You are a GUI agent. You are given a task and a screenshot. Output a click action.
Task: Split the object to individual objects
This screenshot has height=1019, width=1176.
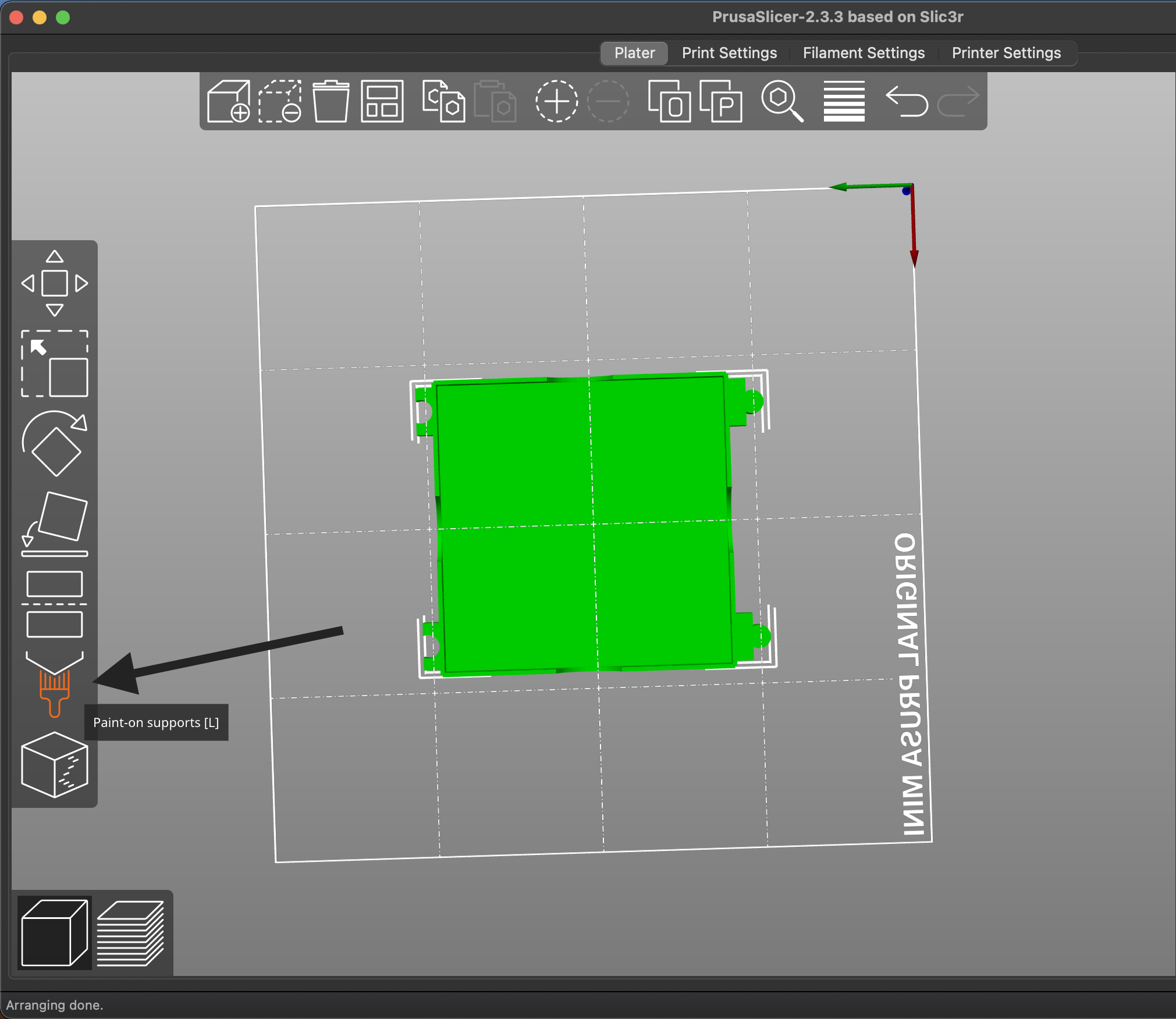point(669,102)
